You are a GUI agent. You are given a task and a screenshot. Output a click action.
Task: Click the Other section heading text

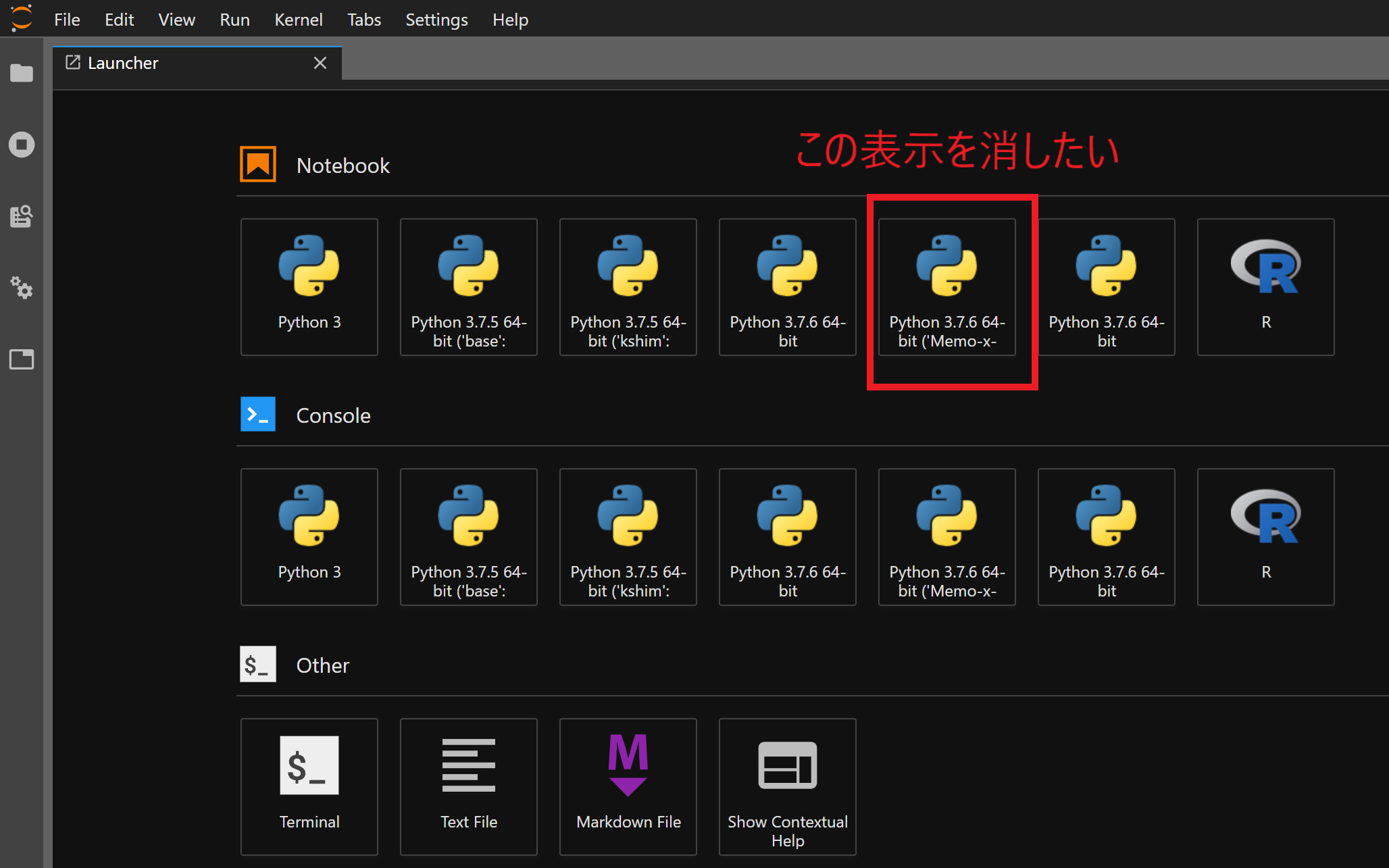pyautogui.click(x=323, y=665)
